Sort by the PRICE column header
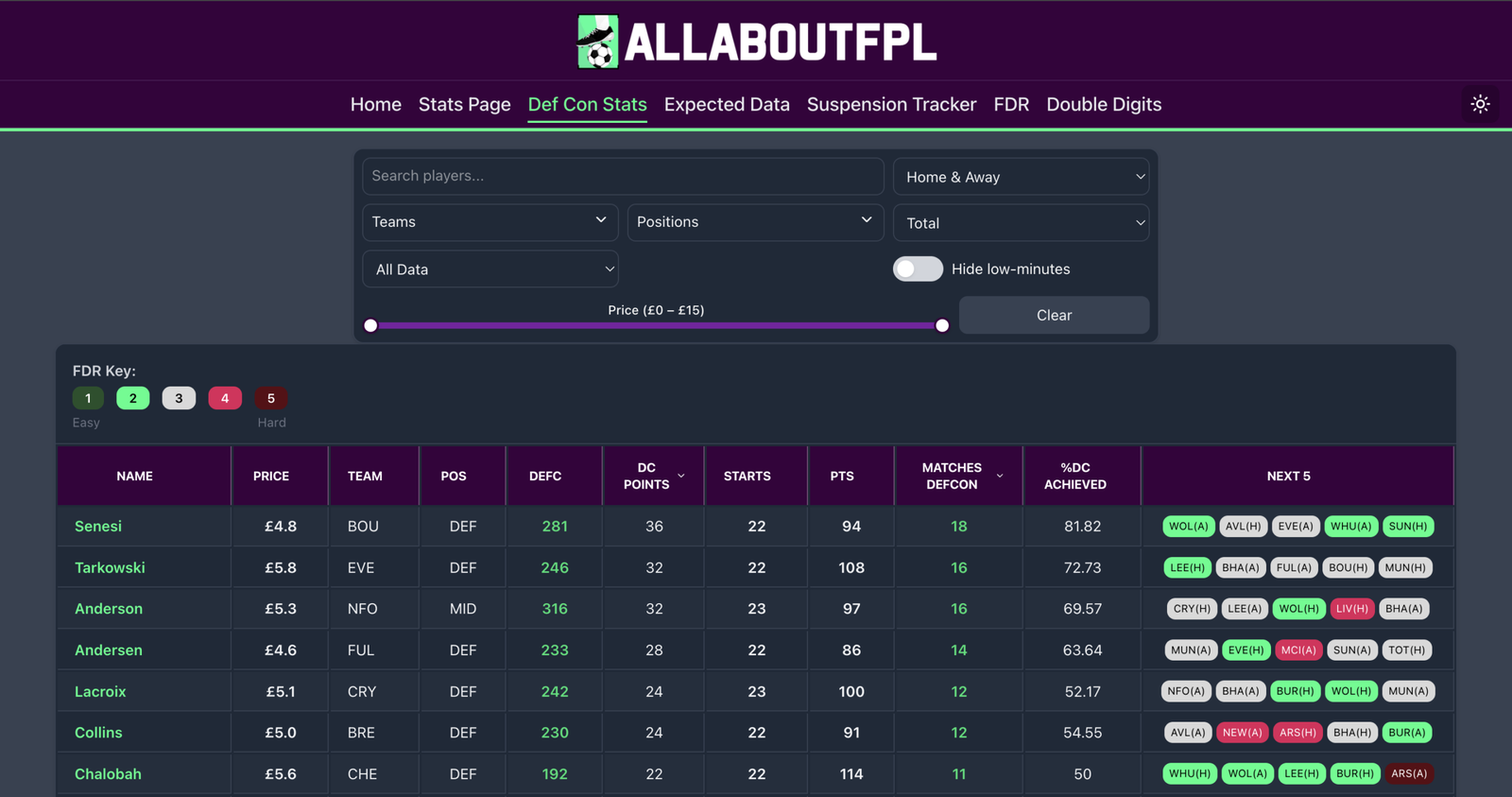This screenshot has height=797, width=1512. click(x=281, y=476)
